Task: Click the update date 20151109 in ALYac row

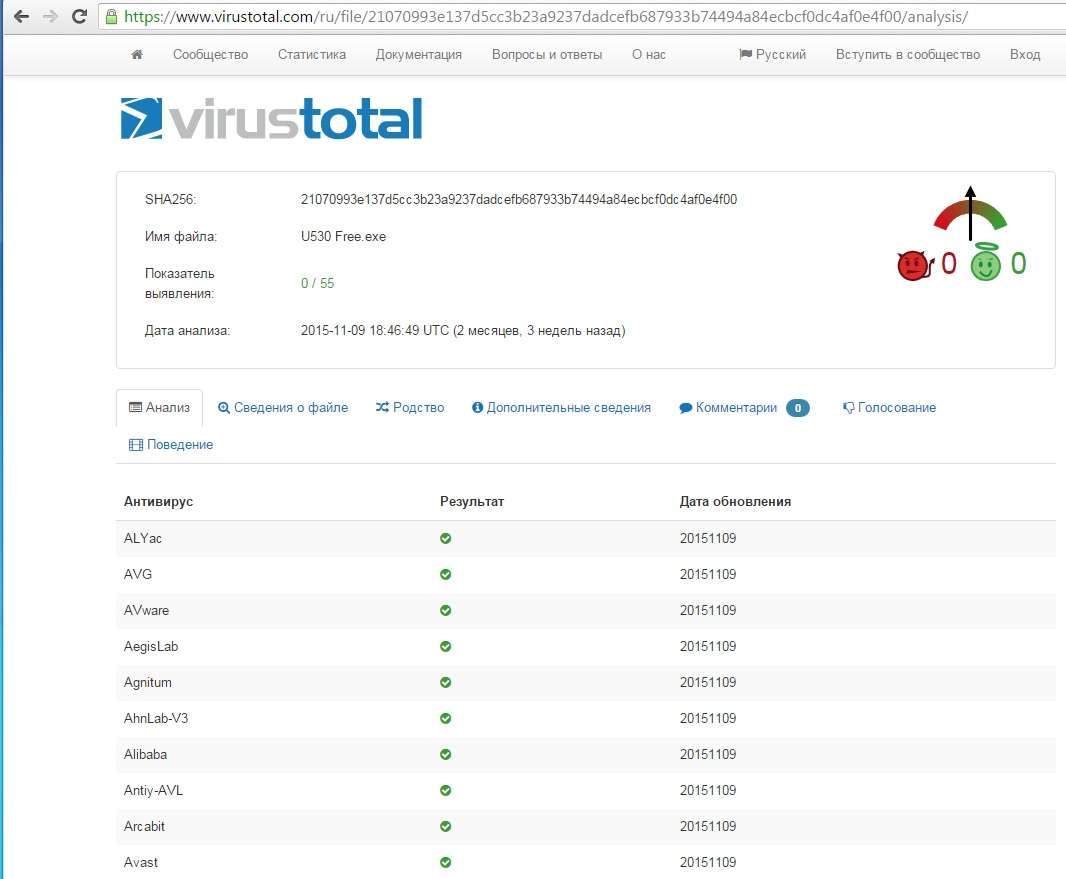Action: click(x=708, y=538)
